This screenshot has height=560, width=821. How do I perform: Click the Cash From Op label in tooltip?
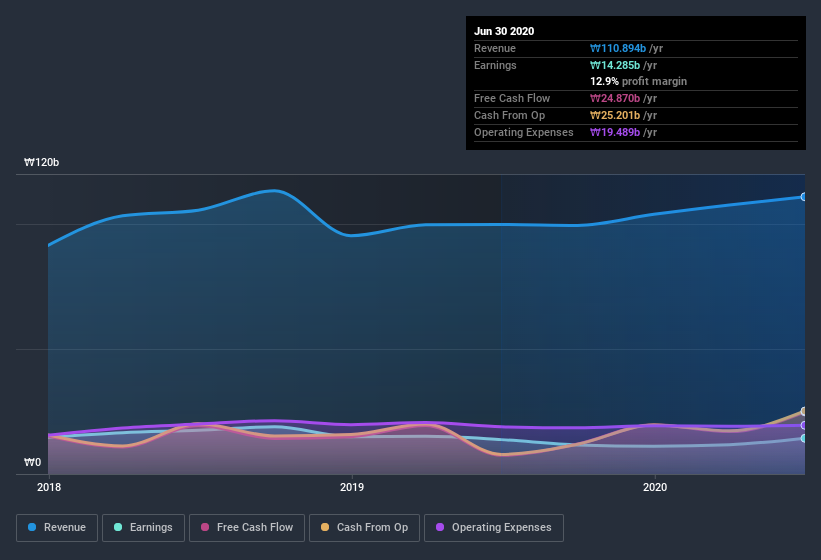tap(509, 115)
